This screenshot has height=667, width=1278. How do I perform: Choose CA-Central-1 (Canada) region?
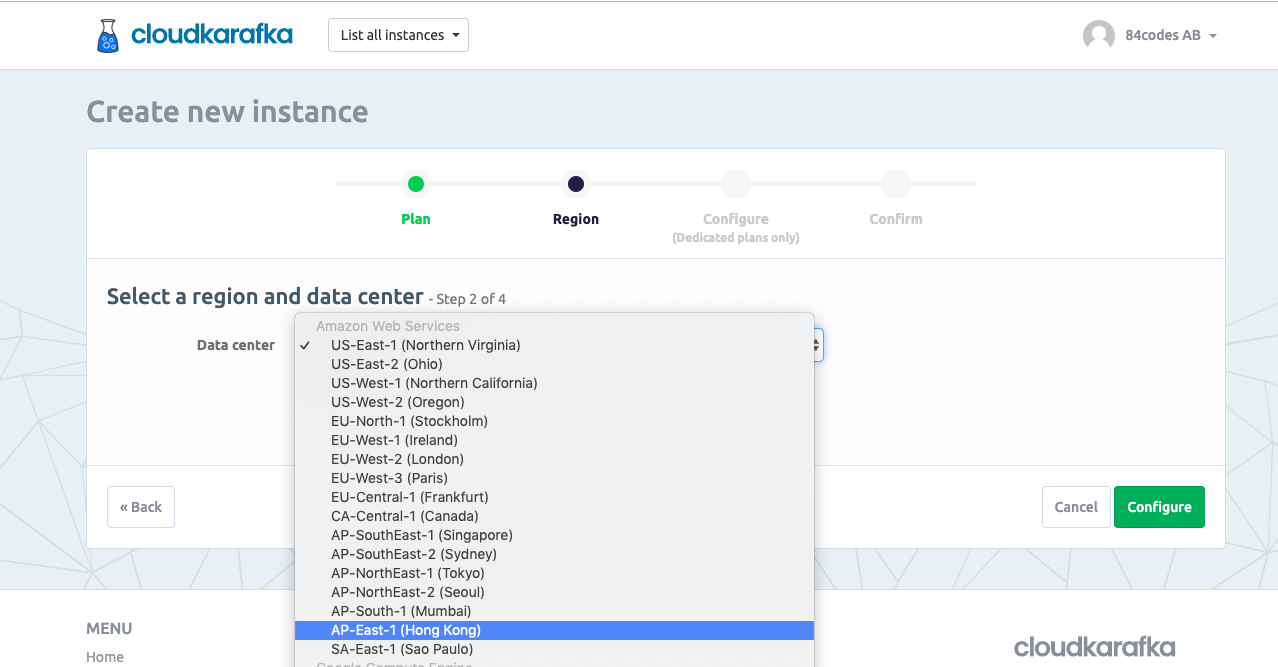[x=555, y=516]
